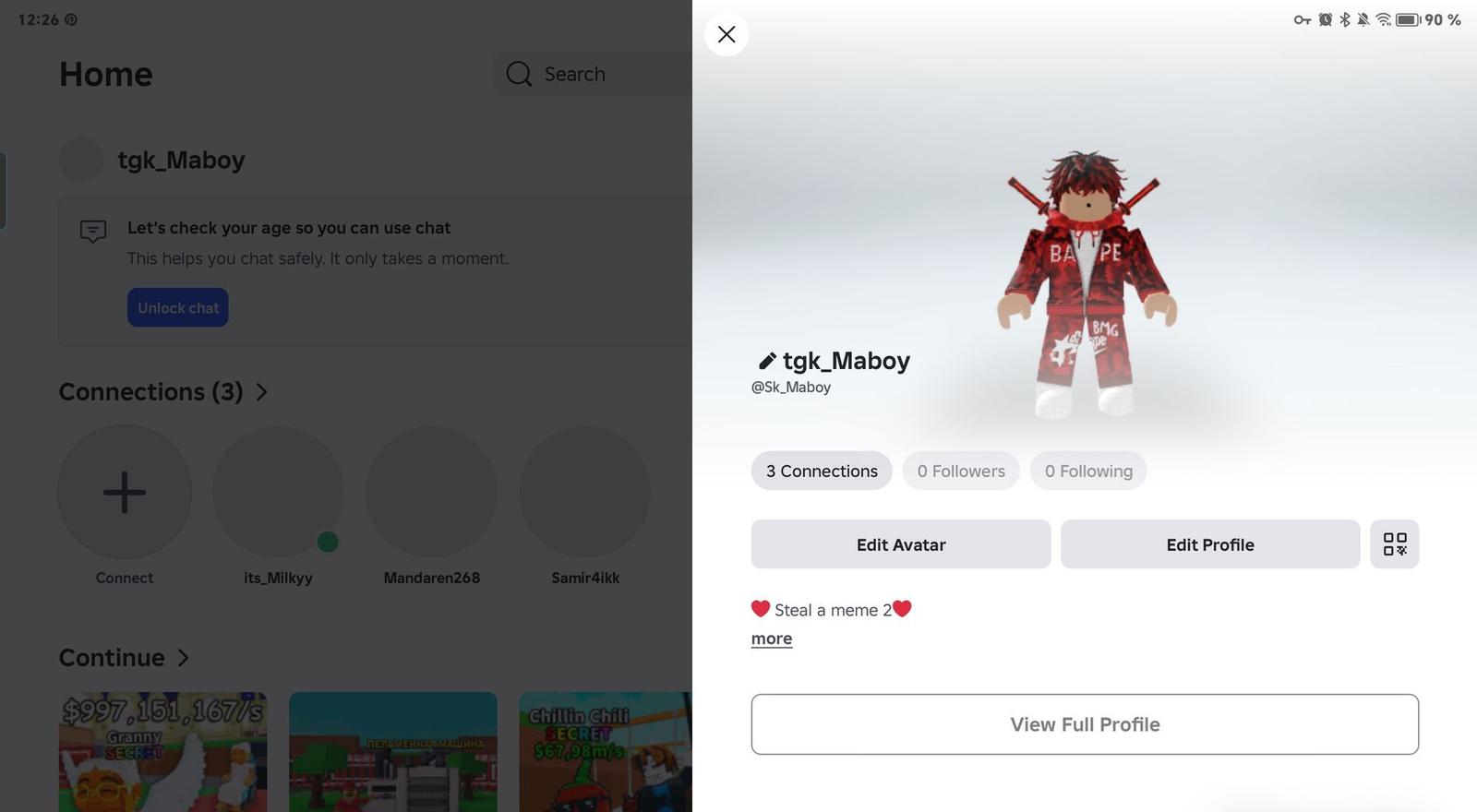Click the pencil icon beside tgk_Maboy
This screenshot has height=812, width=1477.
point(766,361)
